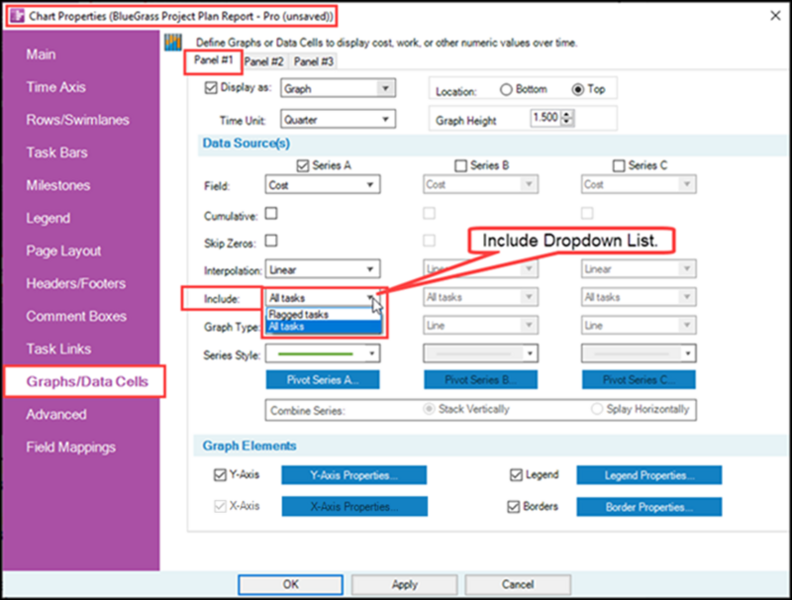Open Series C Graph Type Line dropdown

(x=638, y=325)
